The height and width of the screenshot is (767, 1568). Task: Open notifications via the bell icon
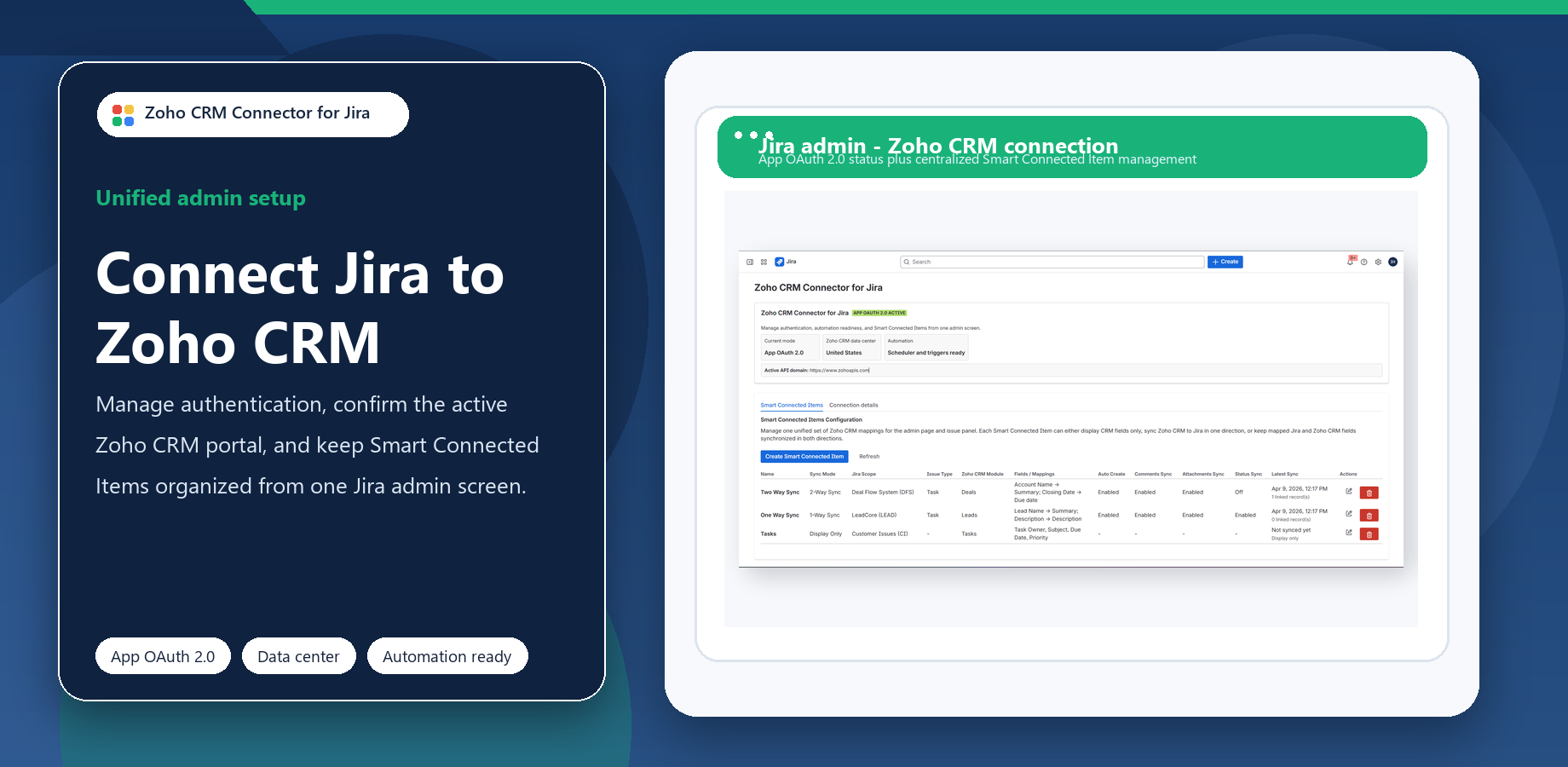[1351, 262]
